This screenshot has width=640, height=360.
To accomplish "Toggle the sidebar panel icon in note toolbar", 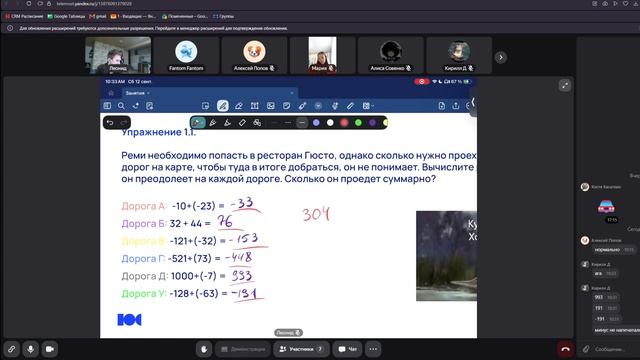I will [107, 106].
